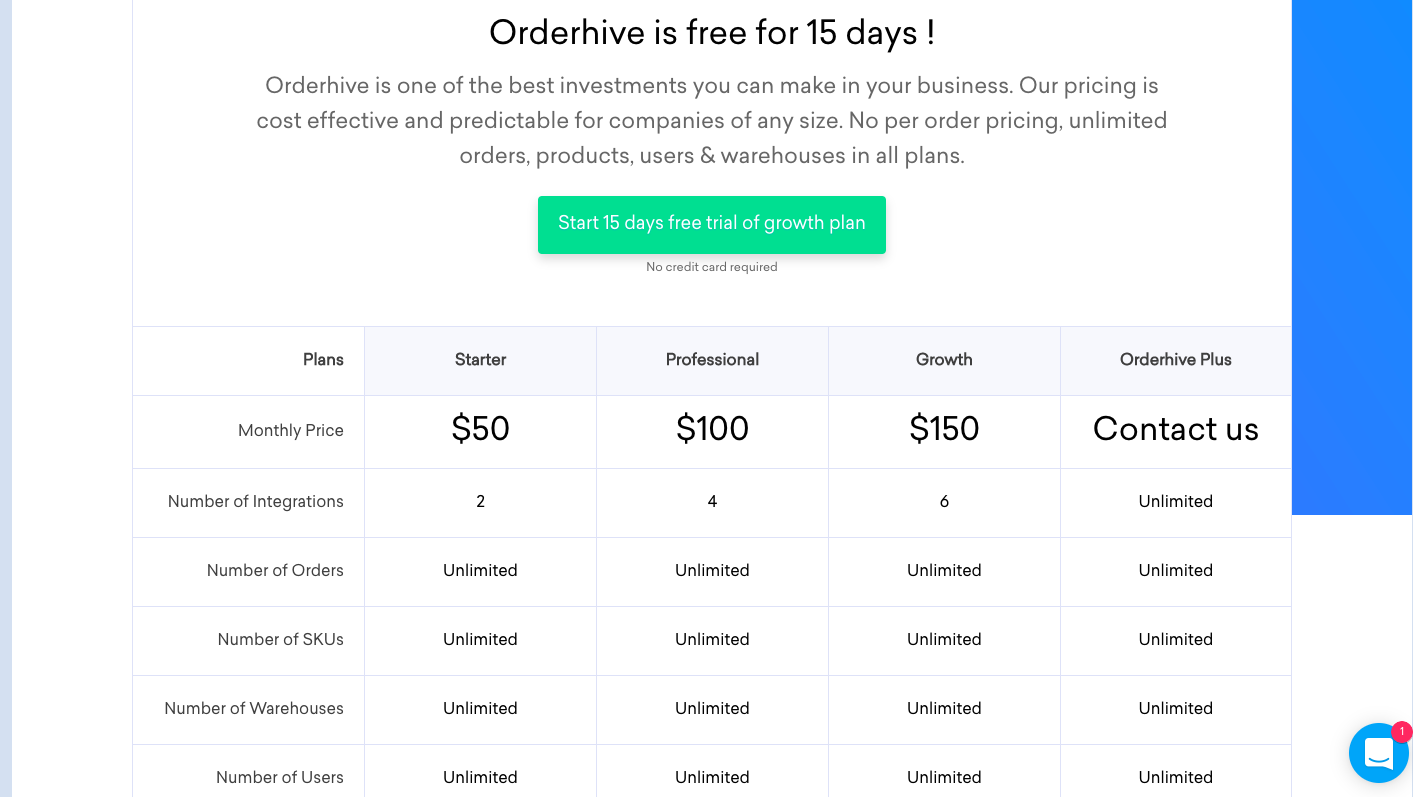Click the Orderhive Plus column header
The width and height of the screenshot is (1413, 797).
1176,359
